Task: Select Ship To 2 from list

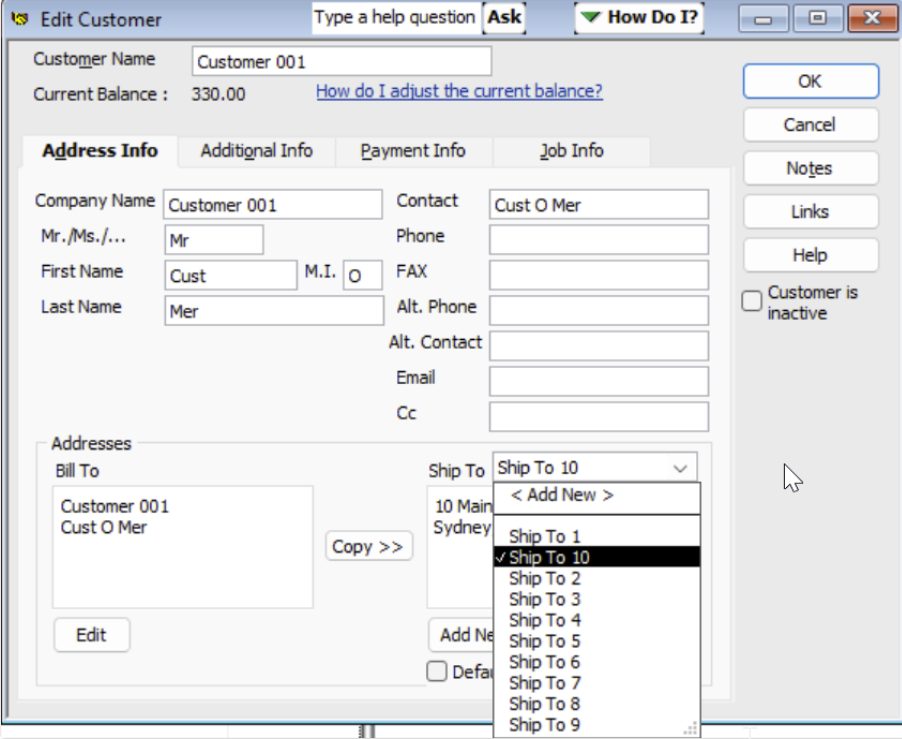Action: 597,578
